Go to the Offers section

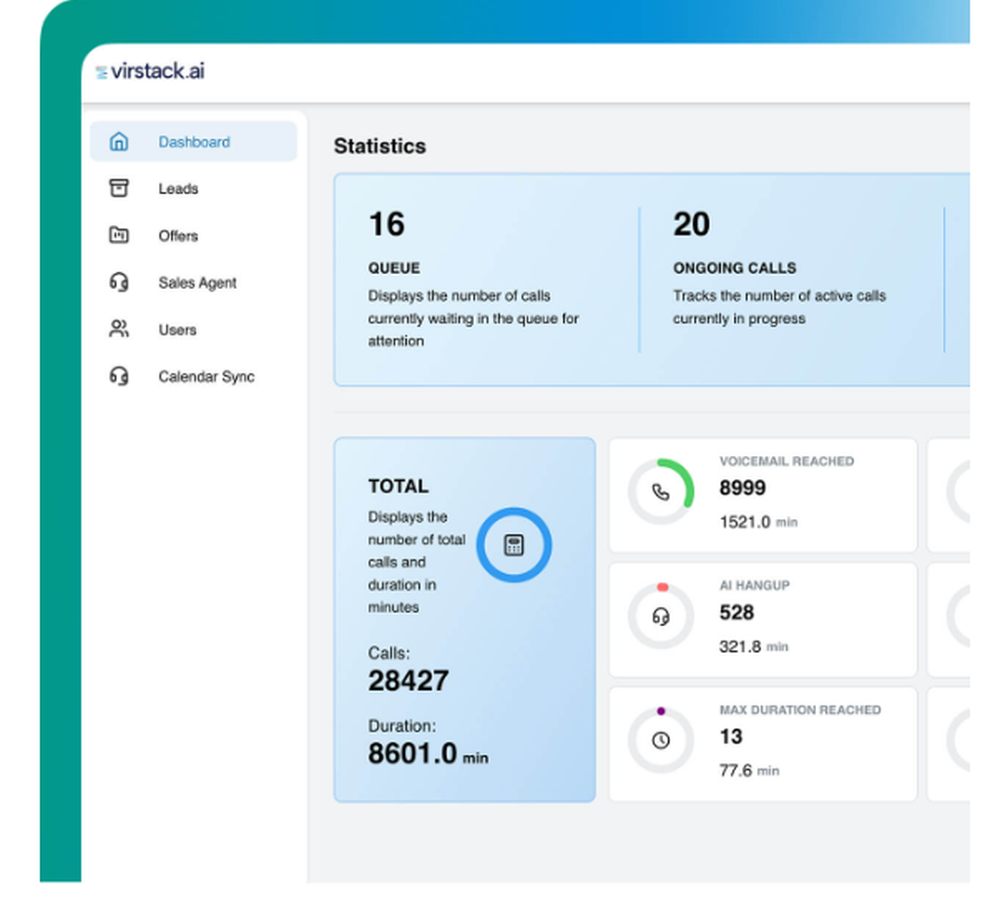178,235
